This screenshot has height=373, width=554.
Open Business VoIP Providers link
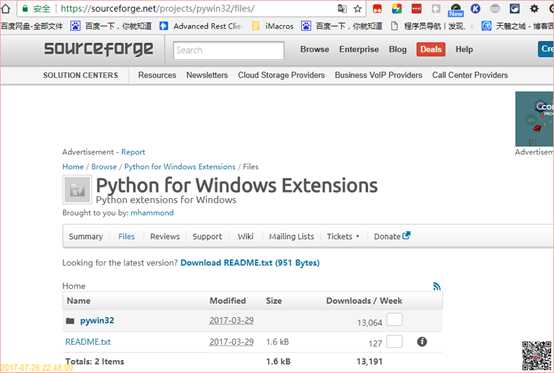(x=378, y=75)
